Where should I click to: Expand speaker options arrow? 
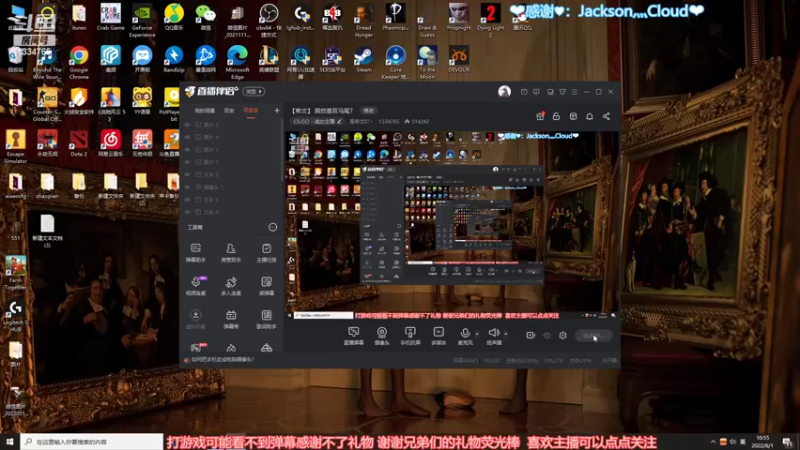(506, 334)
